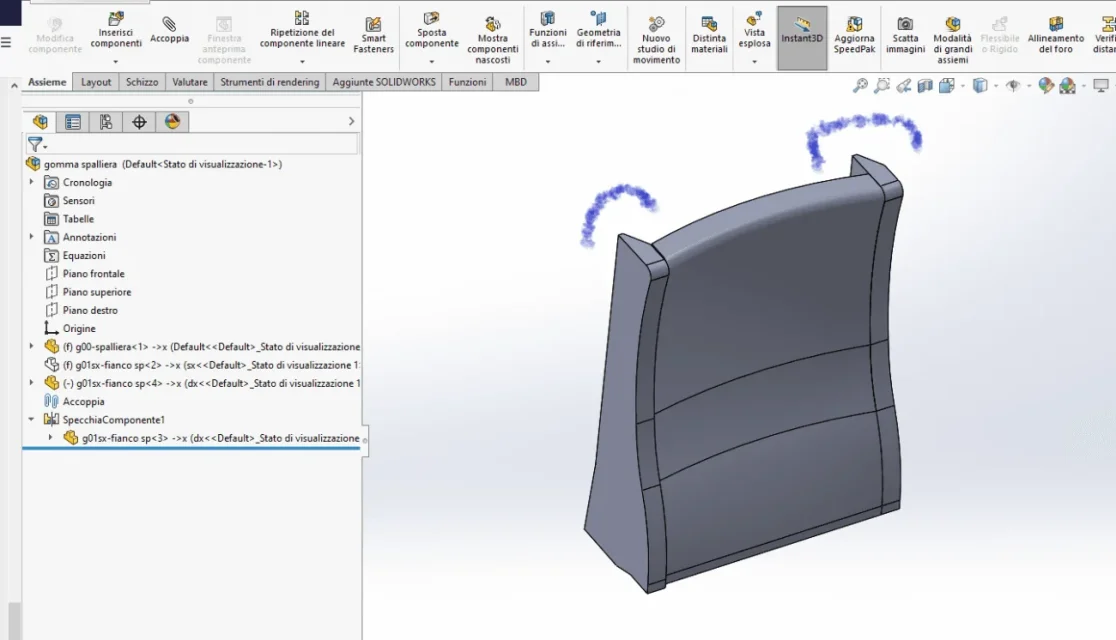Switch to FeatureManager design tree tab
Image resolution: width=1116 pixels, height=640 pixels.
(x=40, y=122)
